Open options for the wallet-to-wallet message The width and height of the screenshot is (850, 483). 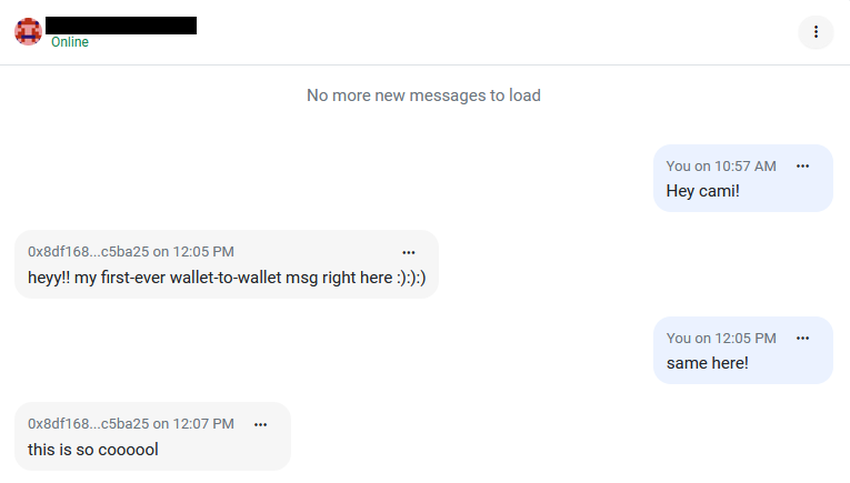(x=408, y=252)
